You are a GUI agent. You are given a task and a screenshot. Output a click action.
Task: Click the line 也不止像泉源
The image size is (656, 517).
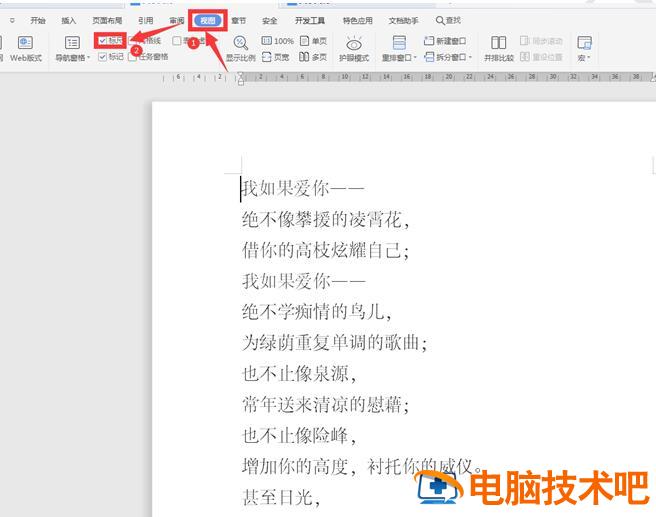click(299, 374)
